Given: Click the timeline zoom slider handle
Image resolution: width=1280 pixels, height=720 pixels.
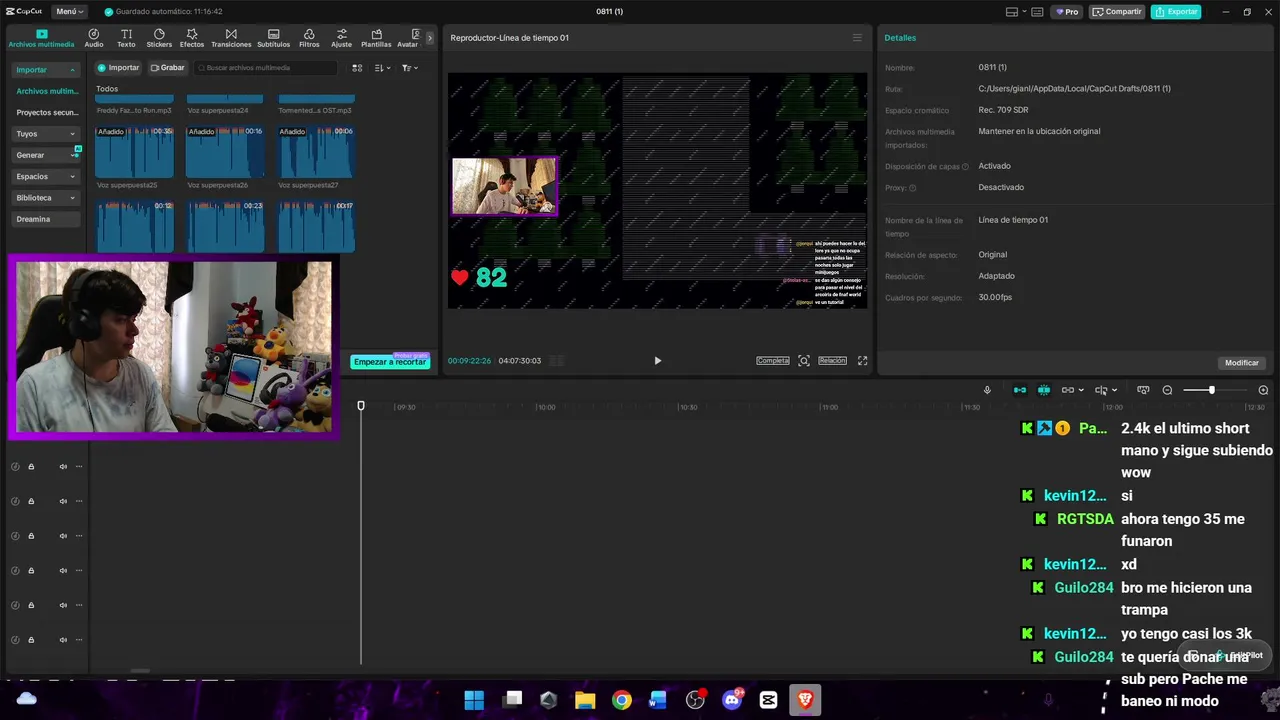Looking at the screenshot, I should [1211, 390].
